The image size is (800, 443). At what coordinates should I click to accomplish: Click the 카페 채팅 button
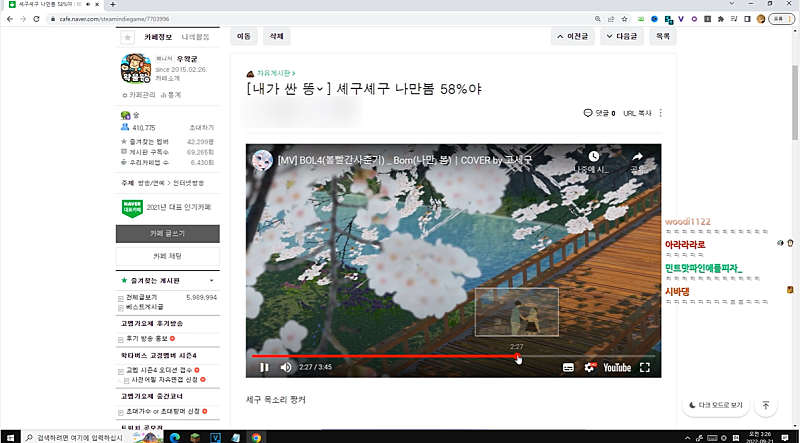tap(168, 256)
